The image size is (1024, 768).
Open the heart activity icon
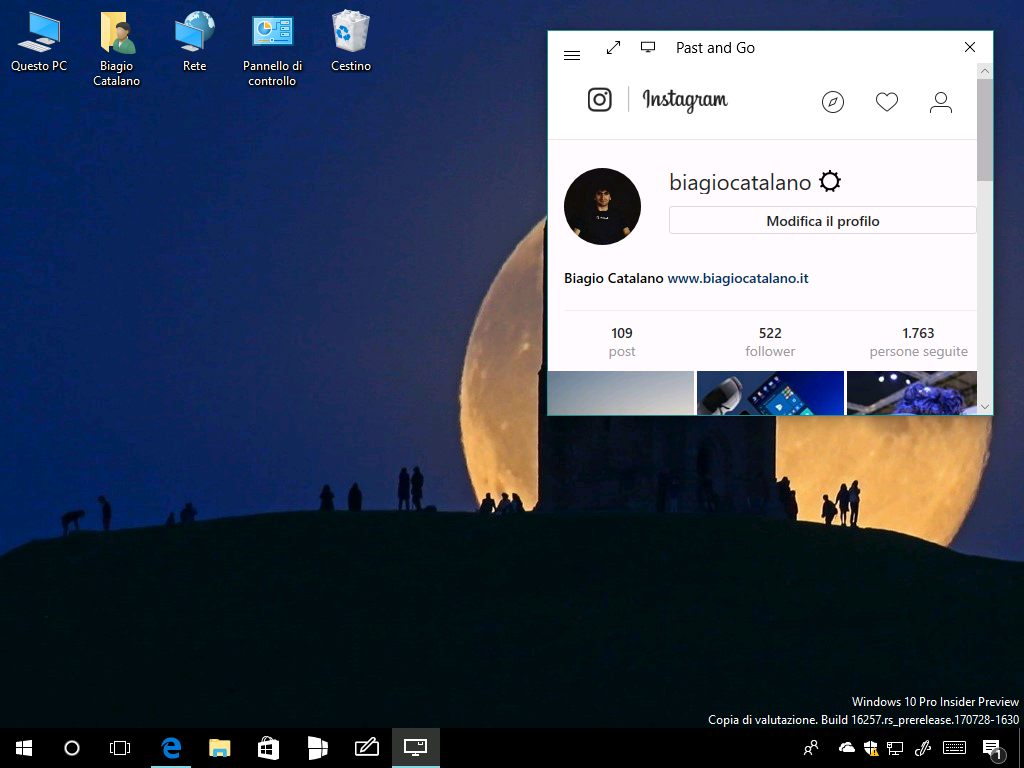pyautogui.click(x=887, y=102)
